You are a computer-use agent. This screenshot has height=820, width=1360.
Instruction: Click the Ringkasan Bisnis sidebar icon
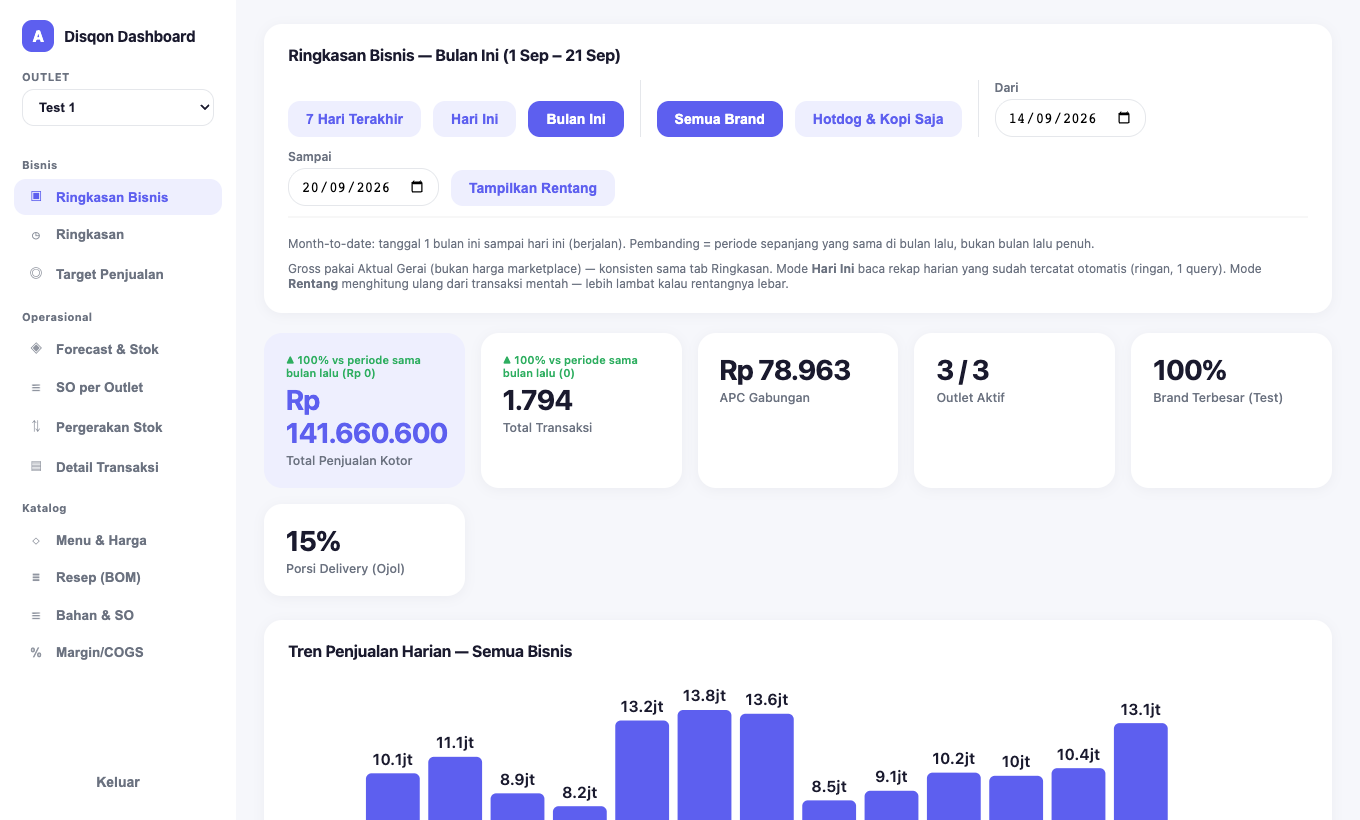[x=36, y=196]
